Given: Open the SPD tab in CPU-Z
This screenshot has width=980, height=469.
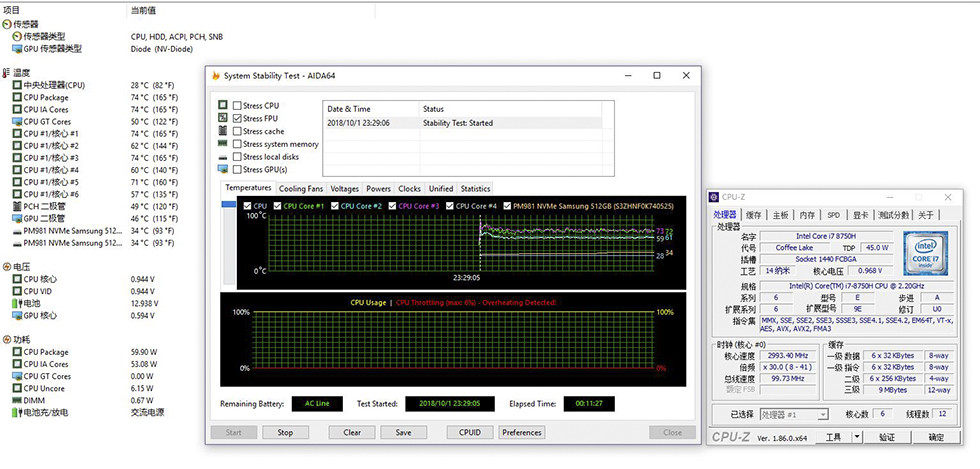Looking at the screenshot, I should tap(833, 215).
